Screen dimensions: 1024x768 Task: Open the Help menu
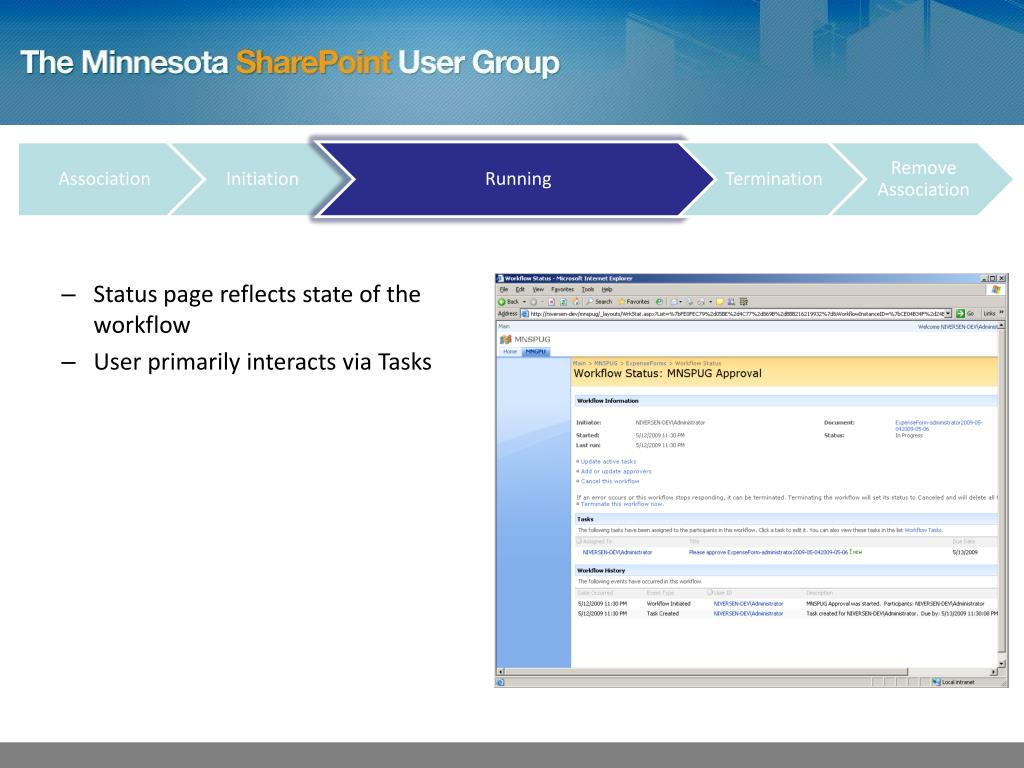tap(607, 289)
